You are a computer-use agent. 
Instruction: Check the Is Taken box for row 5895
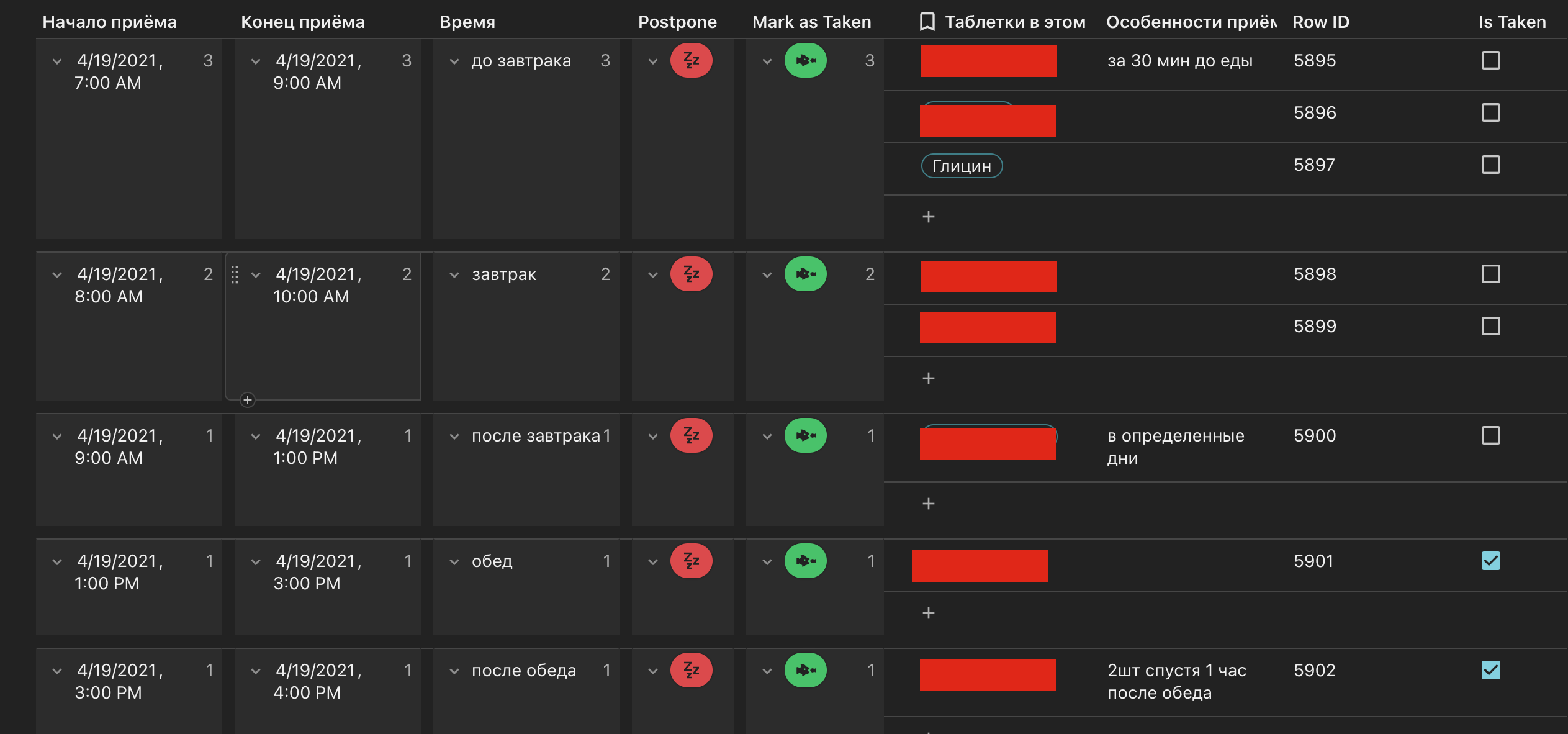1490,60
